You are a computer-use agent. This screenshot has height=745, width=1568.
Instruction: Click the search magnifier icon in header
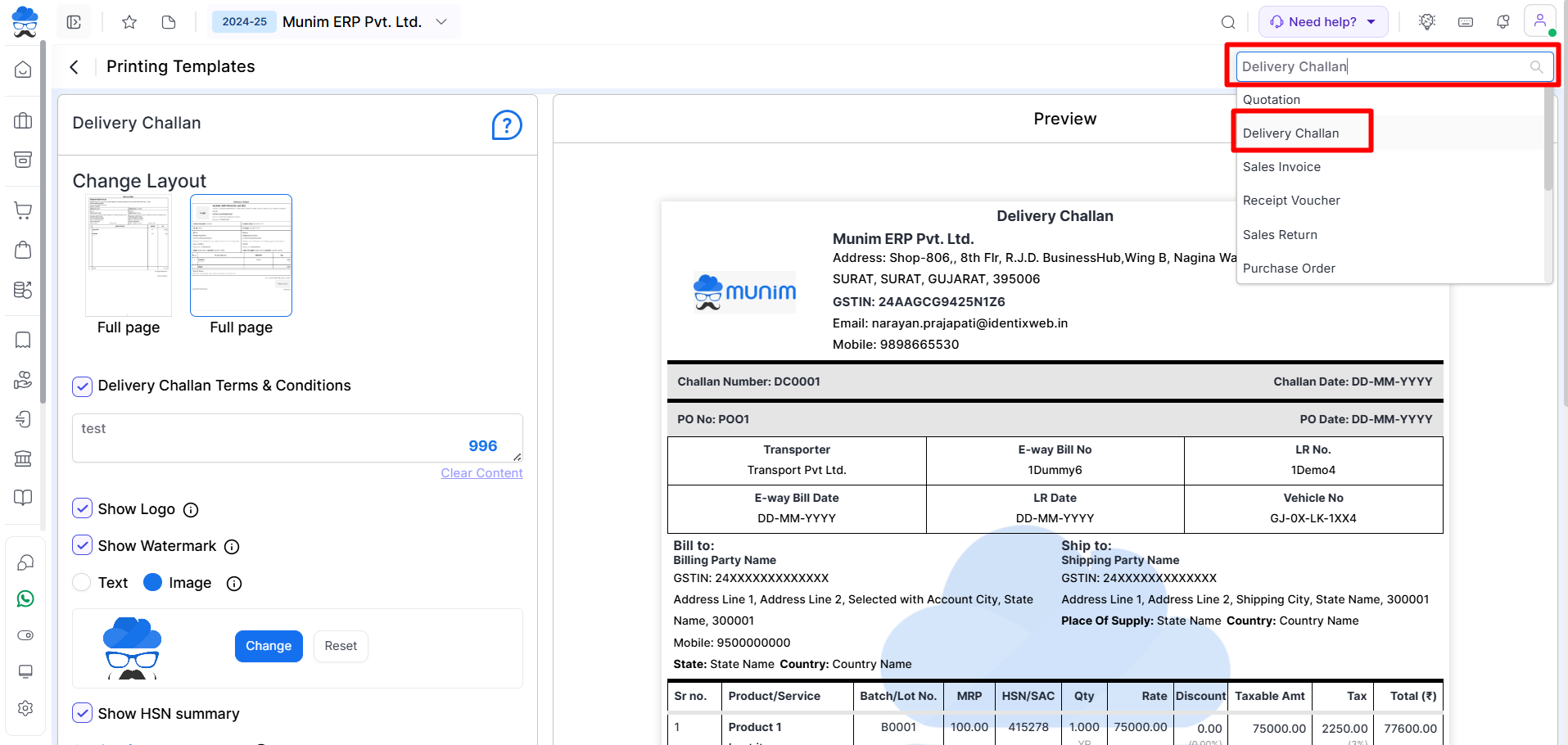point(1228,22)
